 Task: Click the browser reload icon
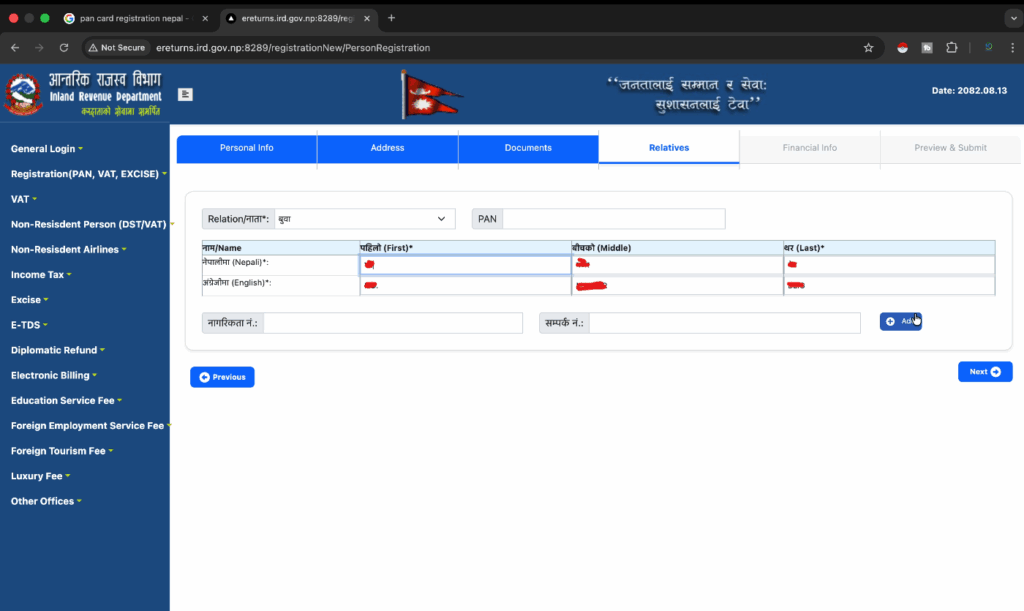pos(64,47)
